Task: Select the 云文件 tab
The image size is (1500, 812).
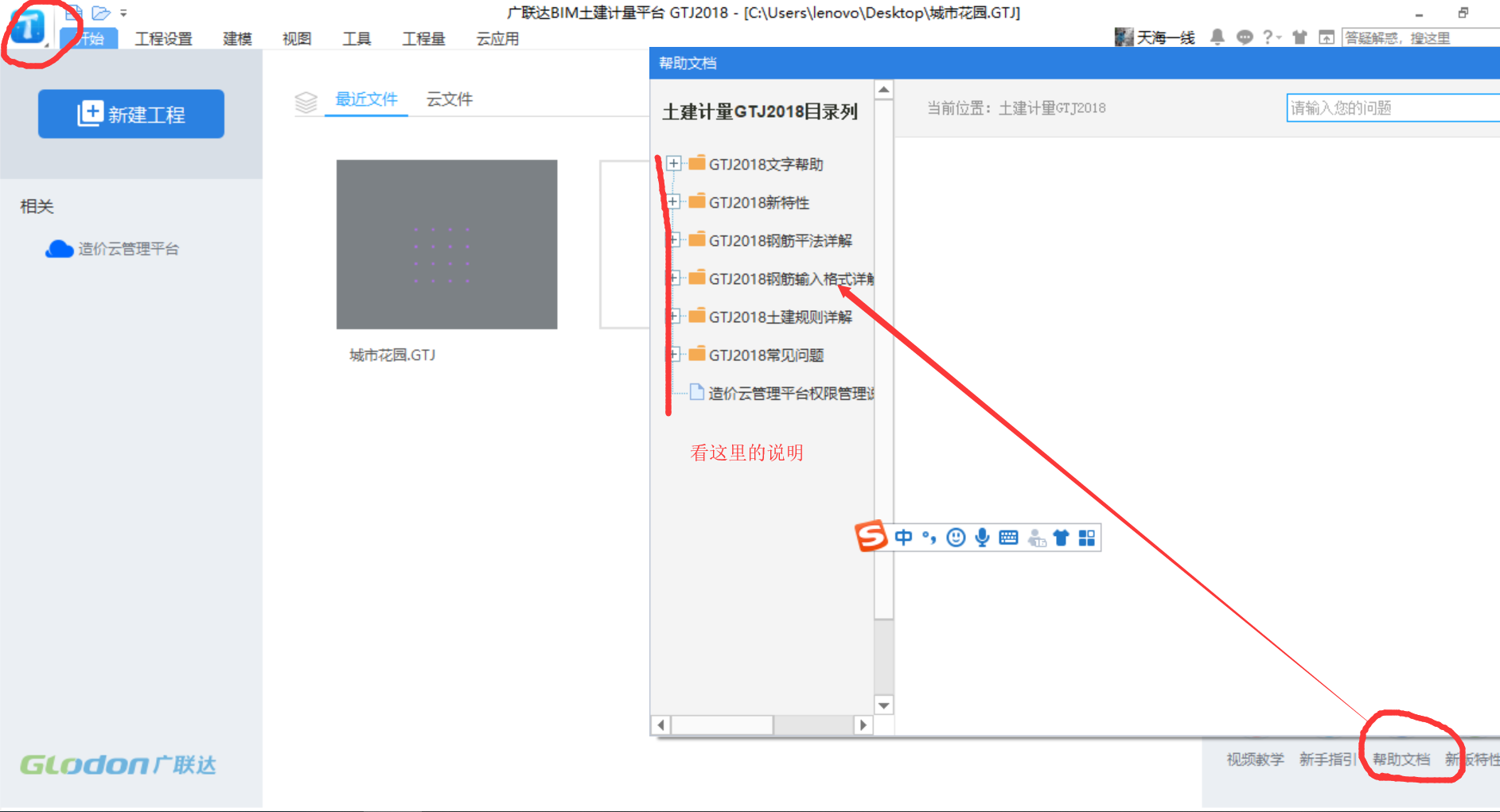Action: point(450,99)
